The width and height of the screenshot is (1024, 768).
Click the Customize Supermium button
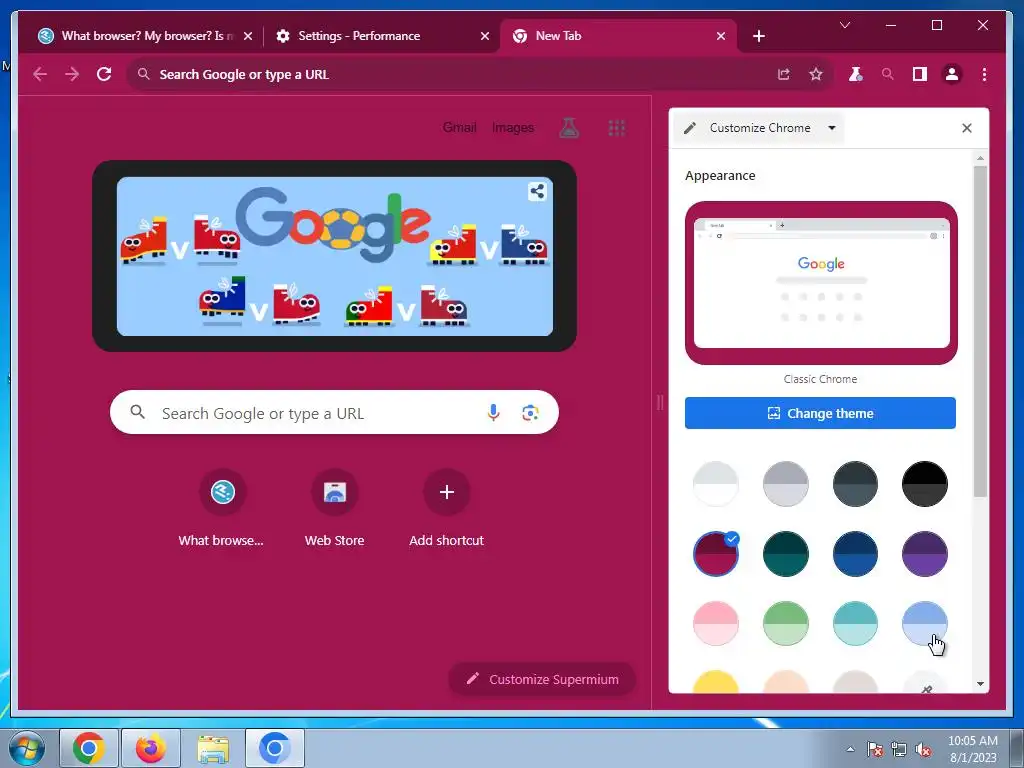[542, 679]
